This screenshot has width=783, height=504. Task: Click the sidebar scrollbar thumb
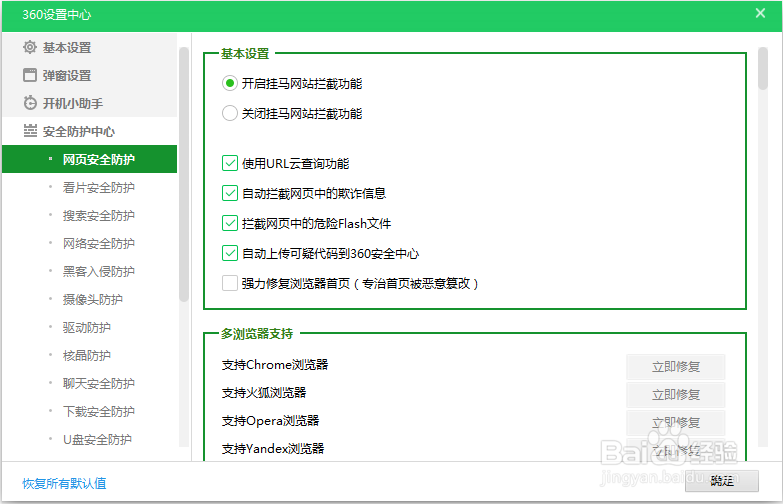[x=184, y=174]
